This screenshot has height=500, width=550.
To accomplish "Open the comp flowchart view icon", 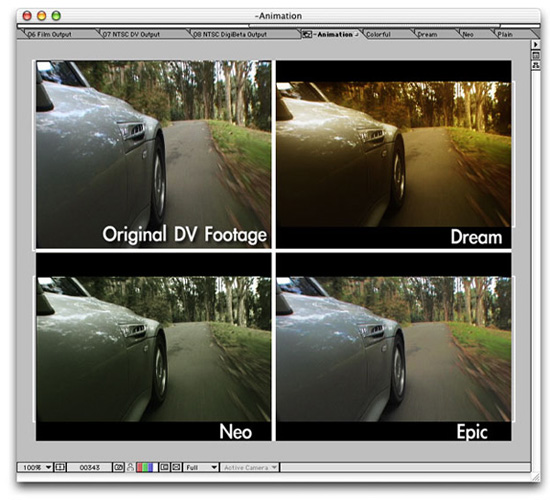I will point(535,65).
